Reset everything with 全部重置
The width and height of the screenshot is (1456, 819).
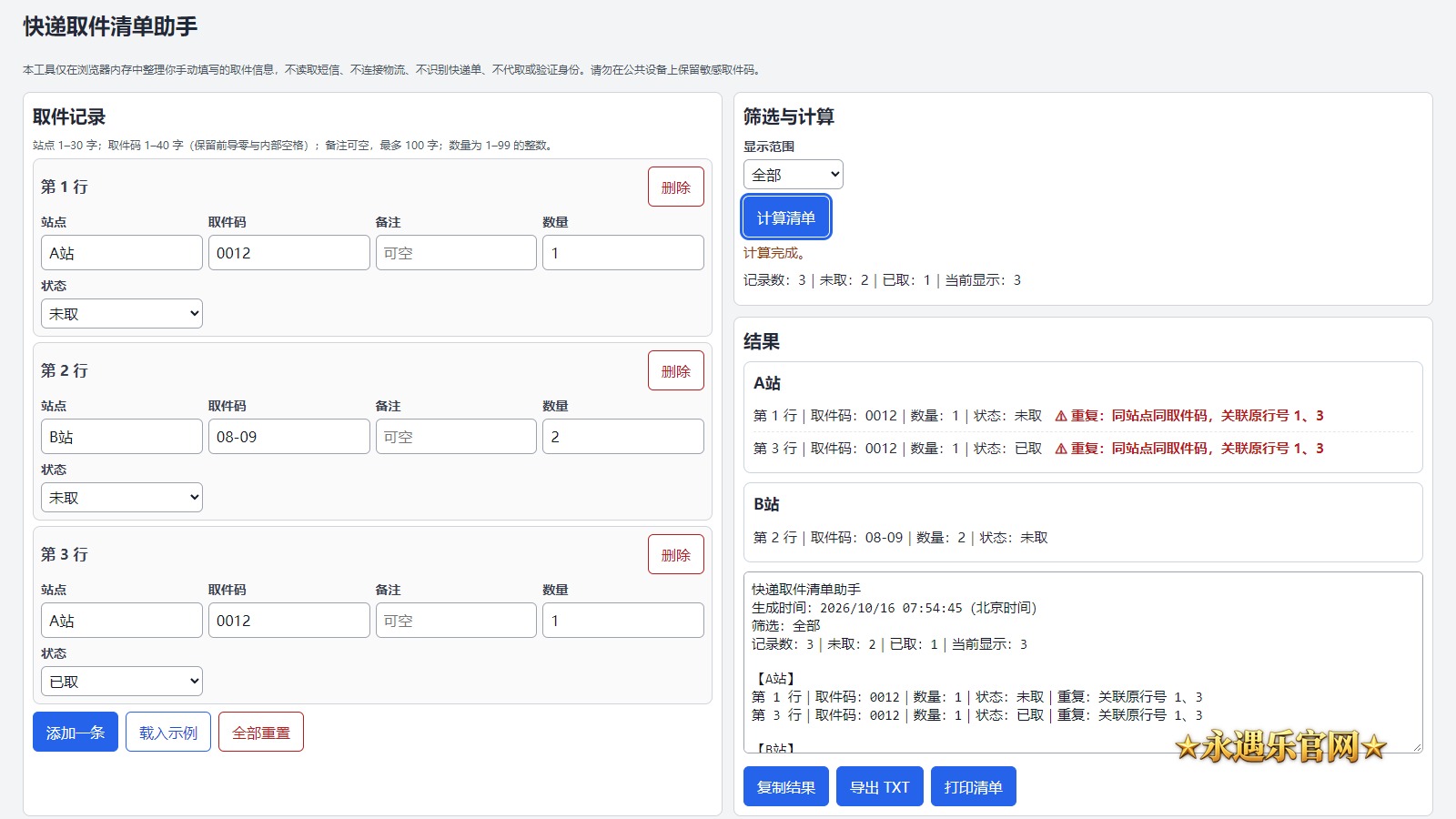click(x=261, y=733)
